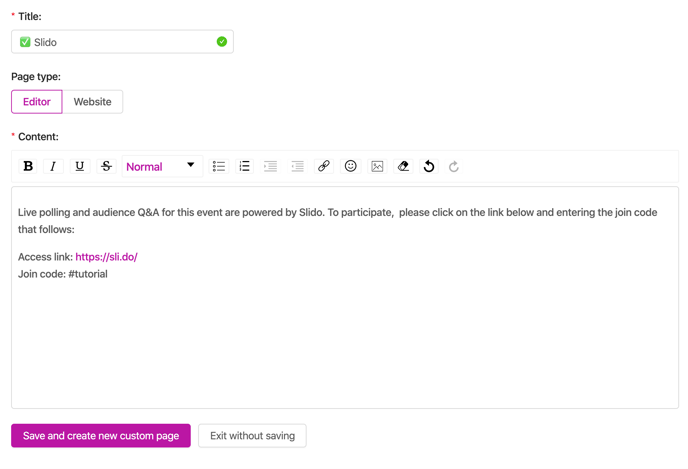Select the Editor page type
688x469 pixels.
37,102
